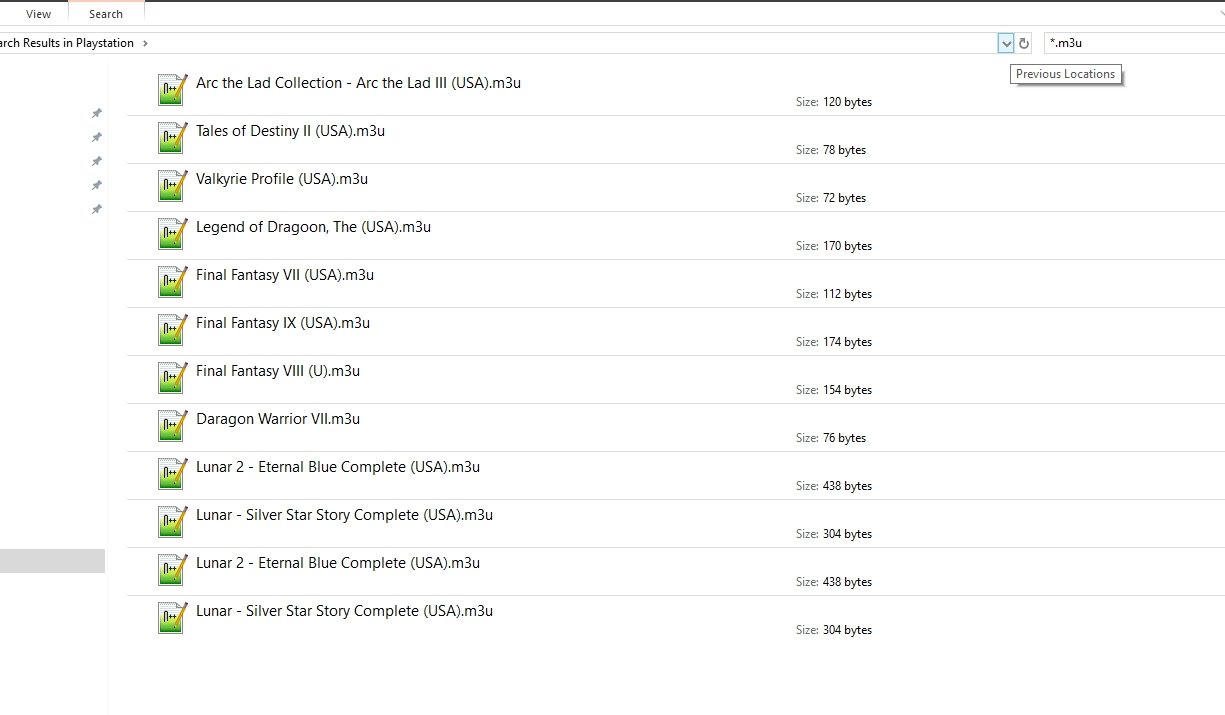Screen dimensions: 1225x715
Task: Select Arc the Lad Collection - Arc the Lad III (USA).m3u
Action: pos(358,83)
